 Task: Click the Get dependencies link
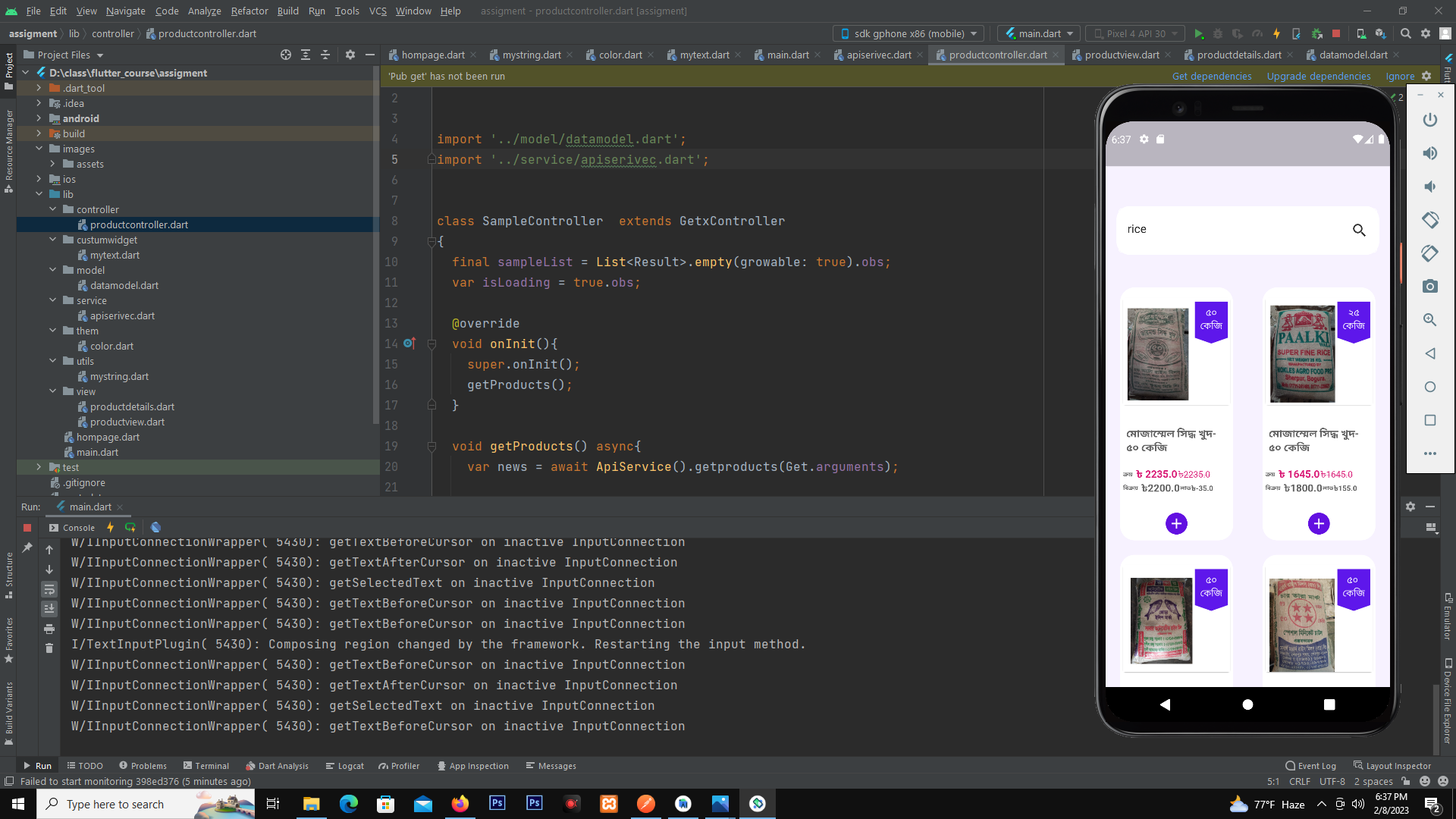tap(1211, 77)
